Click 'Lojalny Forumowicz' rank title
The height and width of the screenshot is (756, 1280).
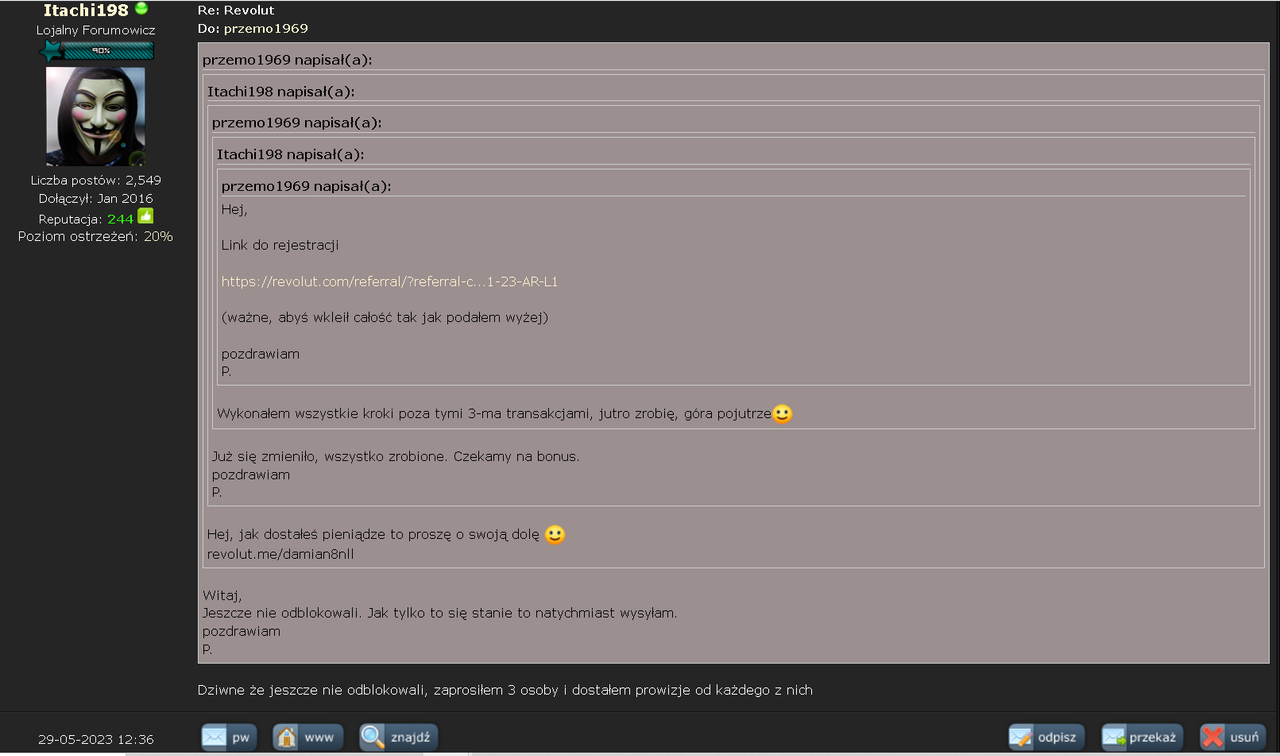click(x=96, y=30)
